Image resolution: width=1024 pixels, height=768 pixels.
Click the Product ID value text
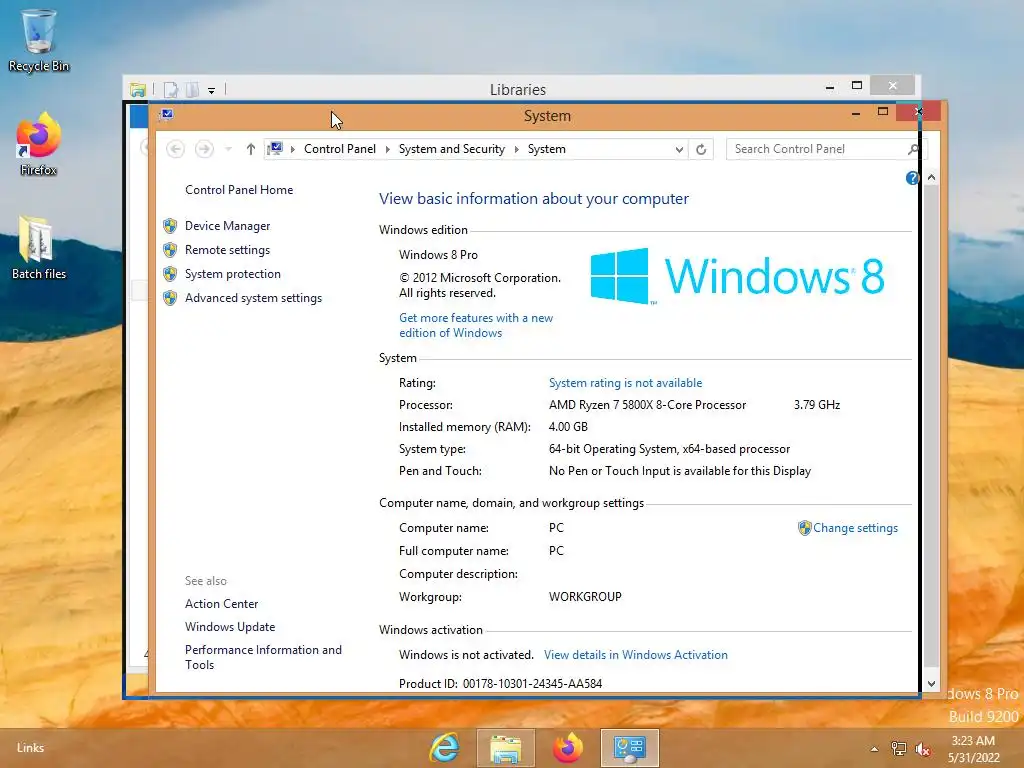(x=532, y=684)
